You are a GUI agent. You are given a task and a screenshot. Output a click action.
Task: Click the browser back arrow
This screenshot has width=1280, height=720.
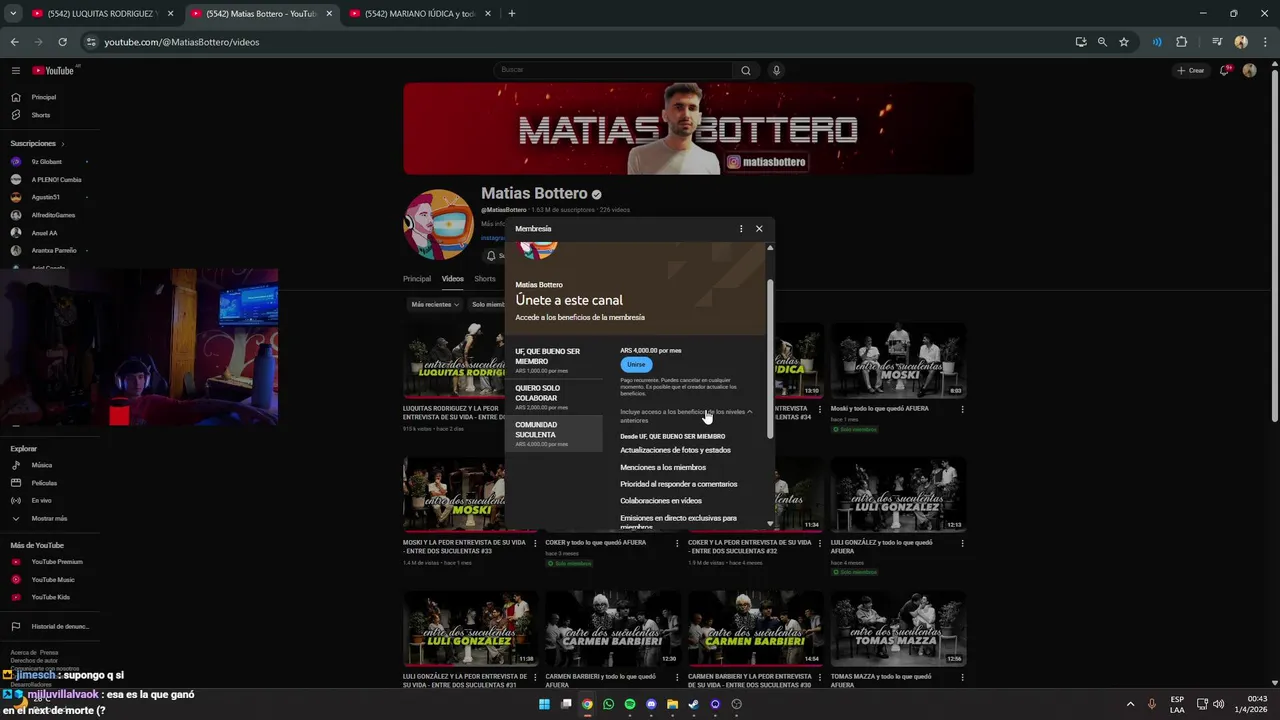click(14, 42)
